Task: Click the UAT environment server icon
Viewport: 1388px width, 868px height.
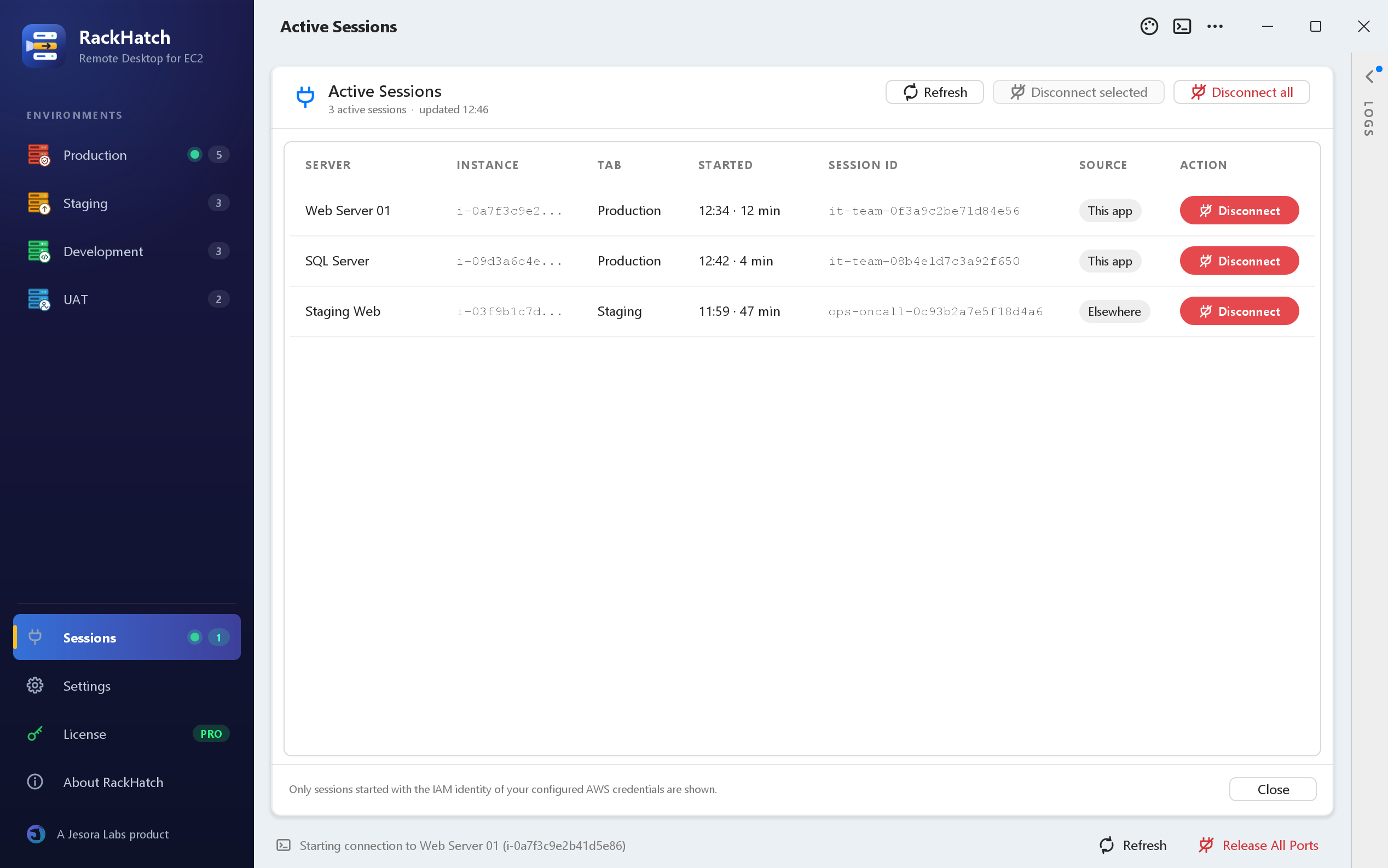Action: click(x=38, y=299)
